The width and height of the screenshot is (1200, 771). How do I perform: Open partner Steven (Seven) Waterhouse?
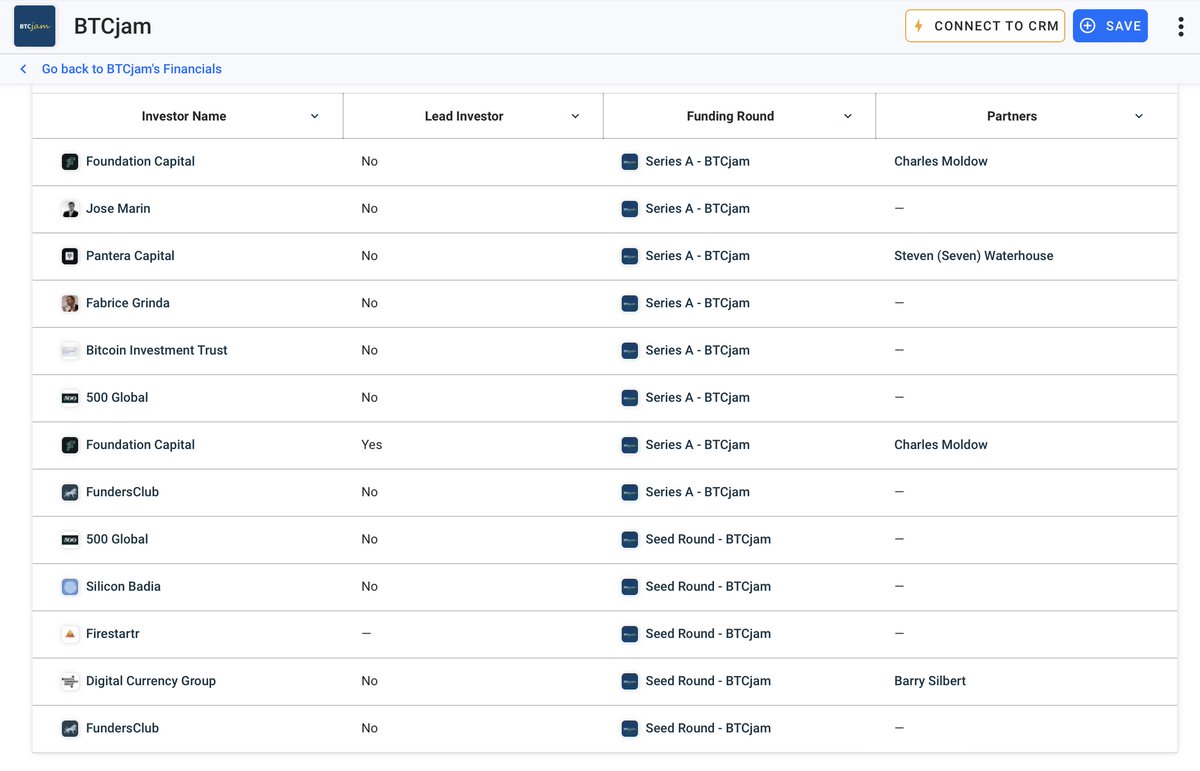click(974, 256)
